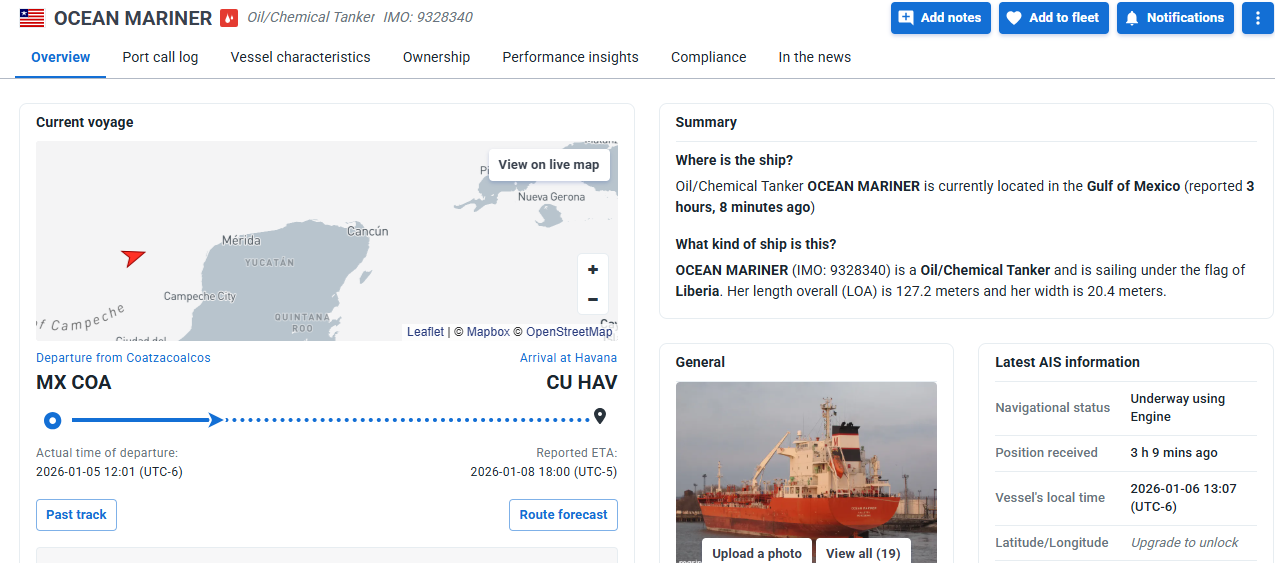Click the Campeche City label on map

tap(200, 296)
